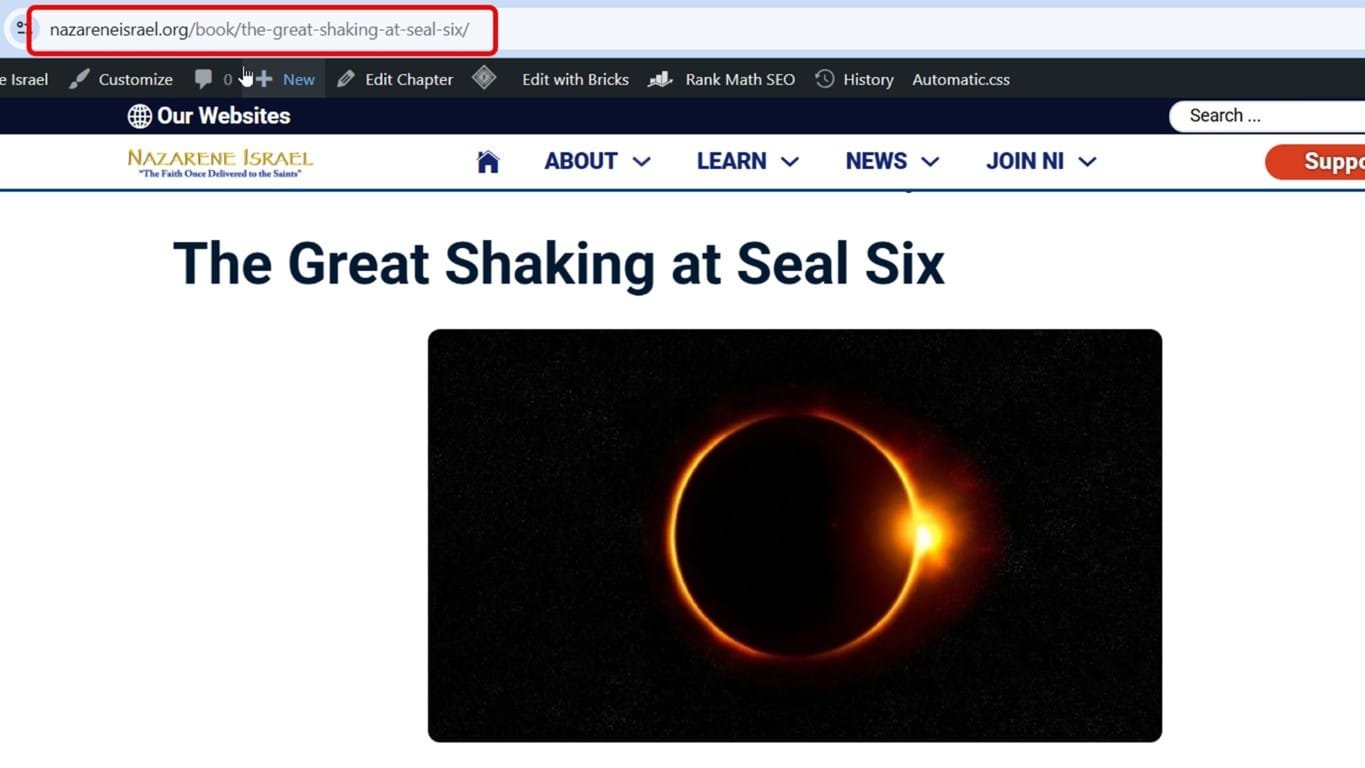
Task: Click the Rank Math SEO icon
Action: pos(659,78)
